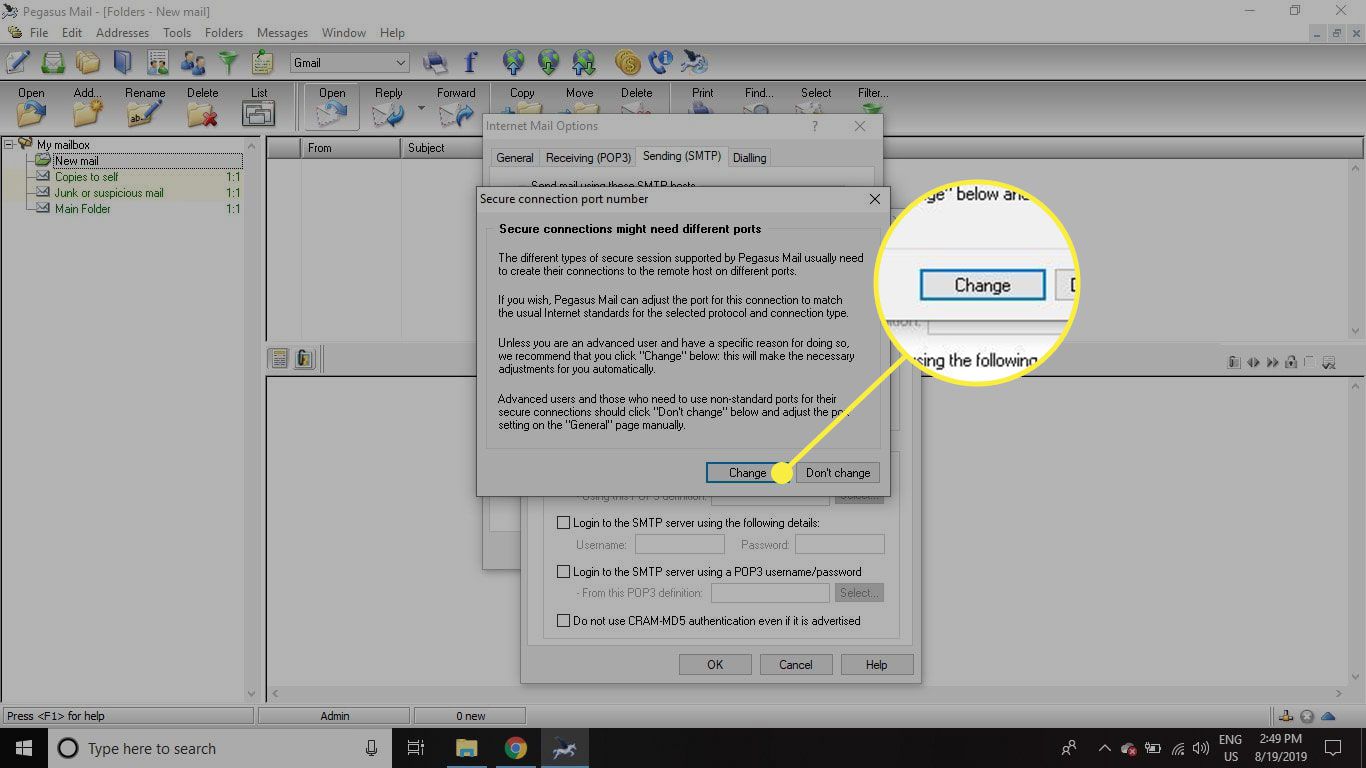Screen dimensions: 1366x768
Task: Click the two-people users icon
Action: click(193, 62)
